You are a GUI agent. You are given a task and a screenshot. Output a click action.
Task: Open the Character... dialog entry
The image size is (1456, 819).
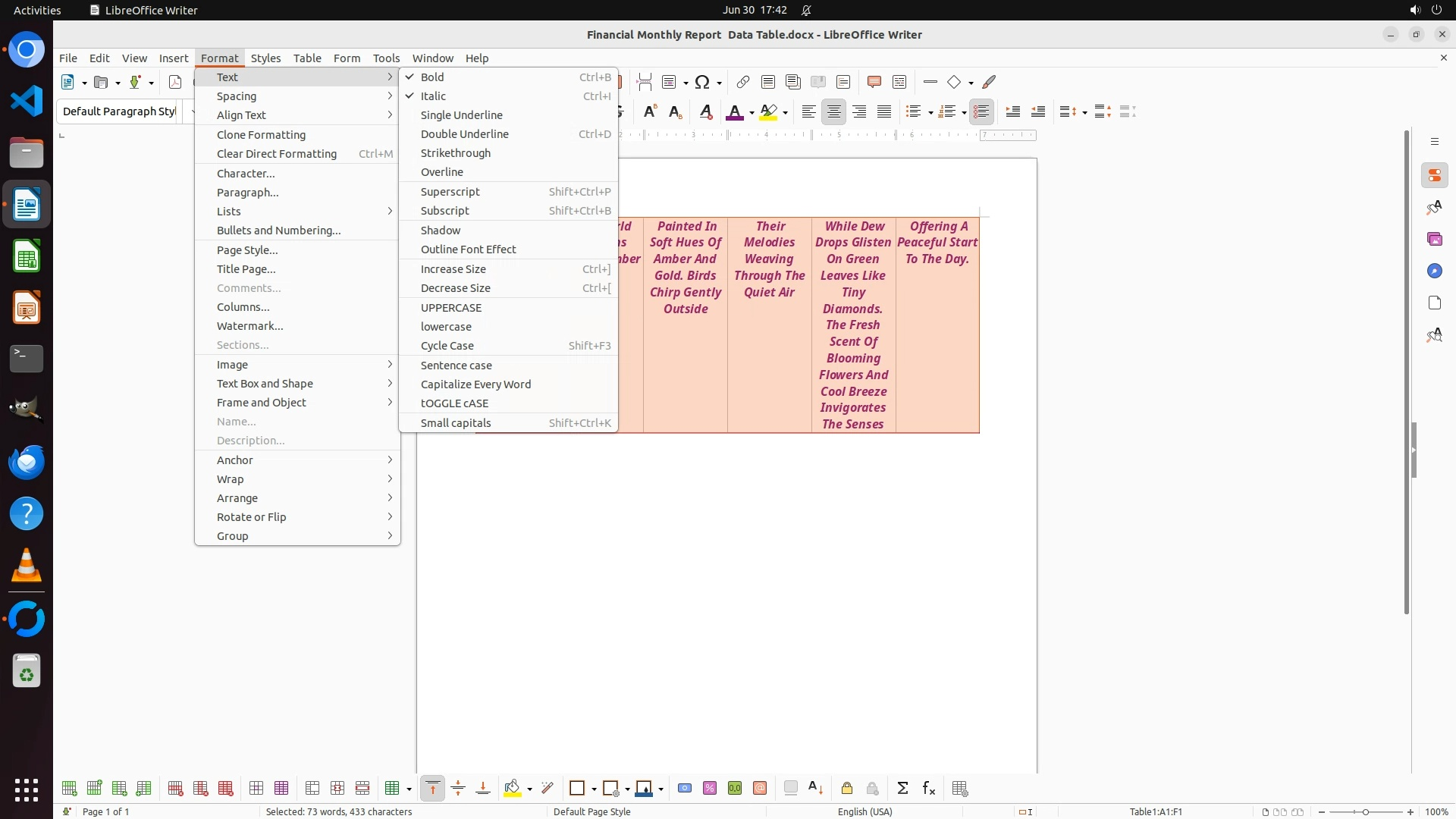(x=246, y=174)
